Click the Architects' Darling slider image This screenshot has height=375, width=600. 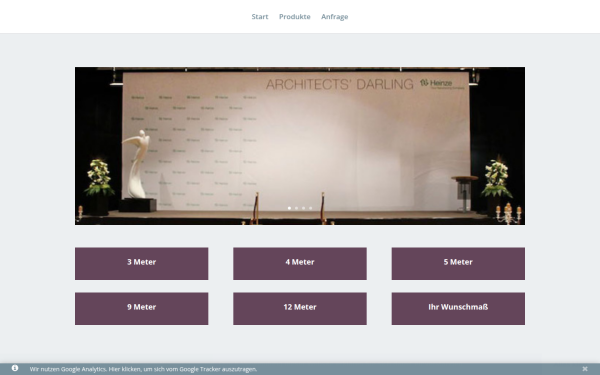pos(300,146)
